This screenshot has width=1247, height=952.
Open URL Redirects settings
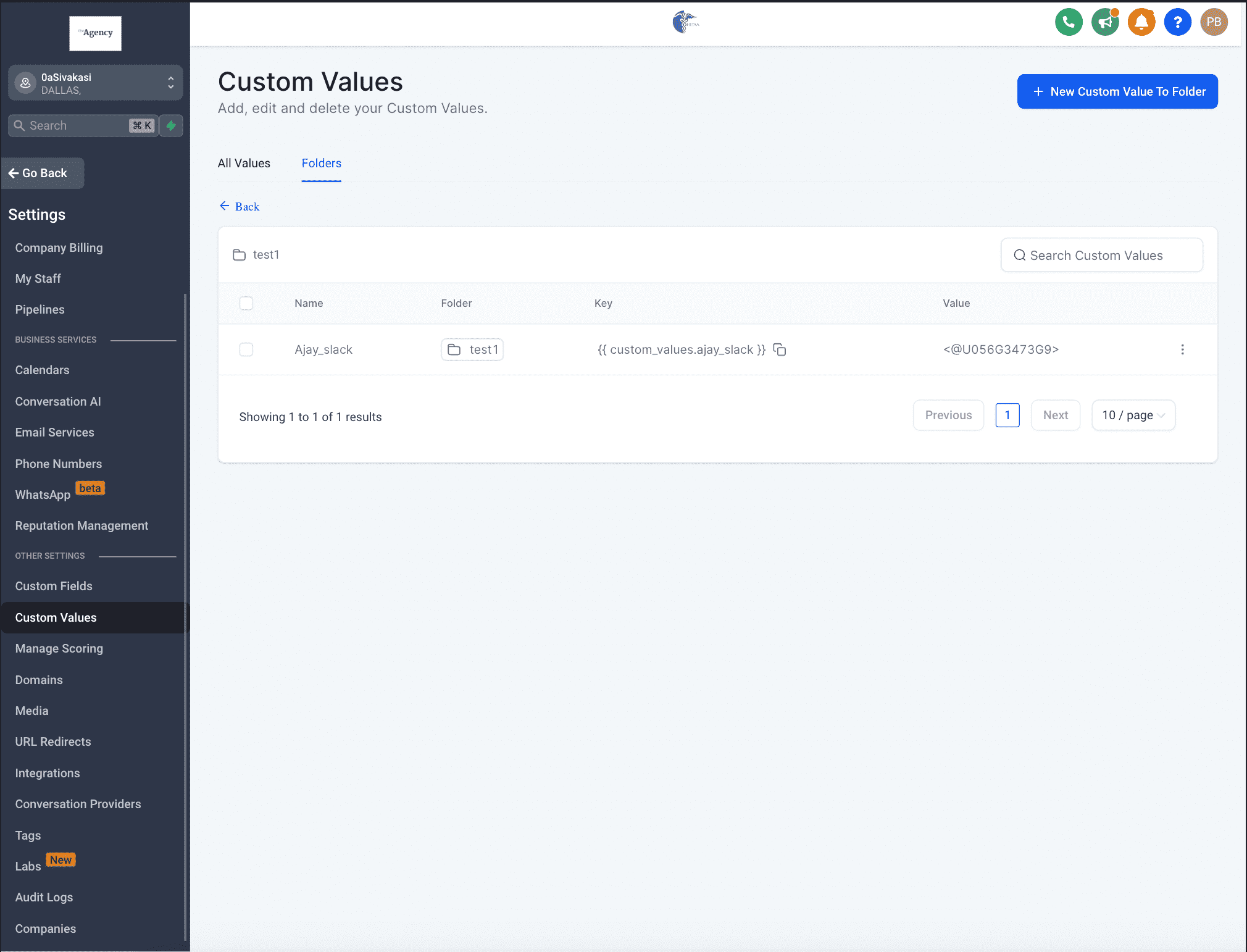[x=53, y=742]
